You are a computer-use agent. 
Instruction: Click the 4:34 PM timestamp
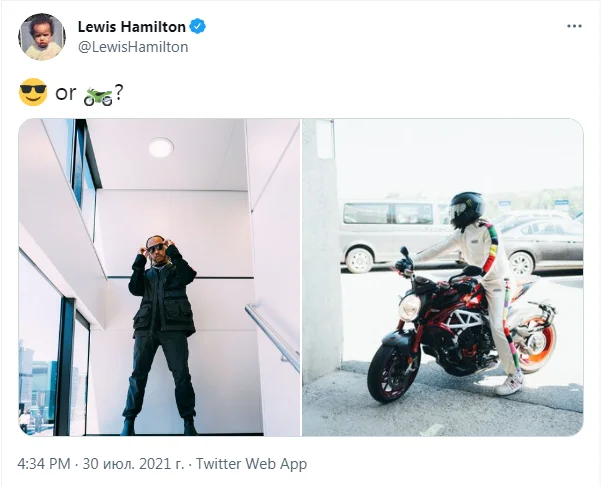pos(44,464)
